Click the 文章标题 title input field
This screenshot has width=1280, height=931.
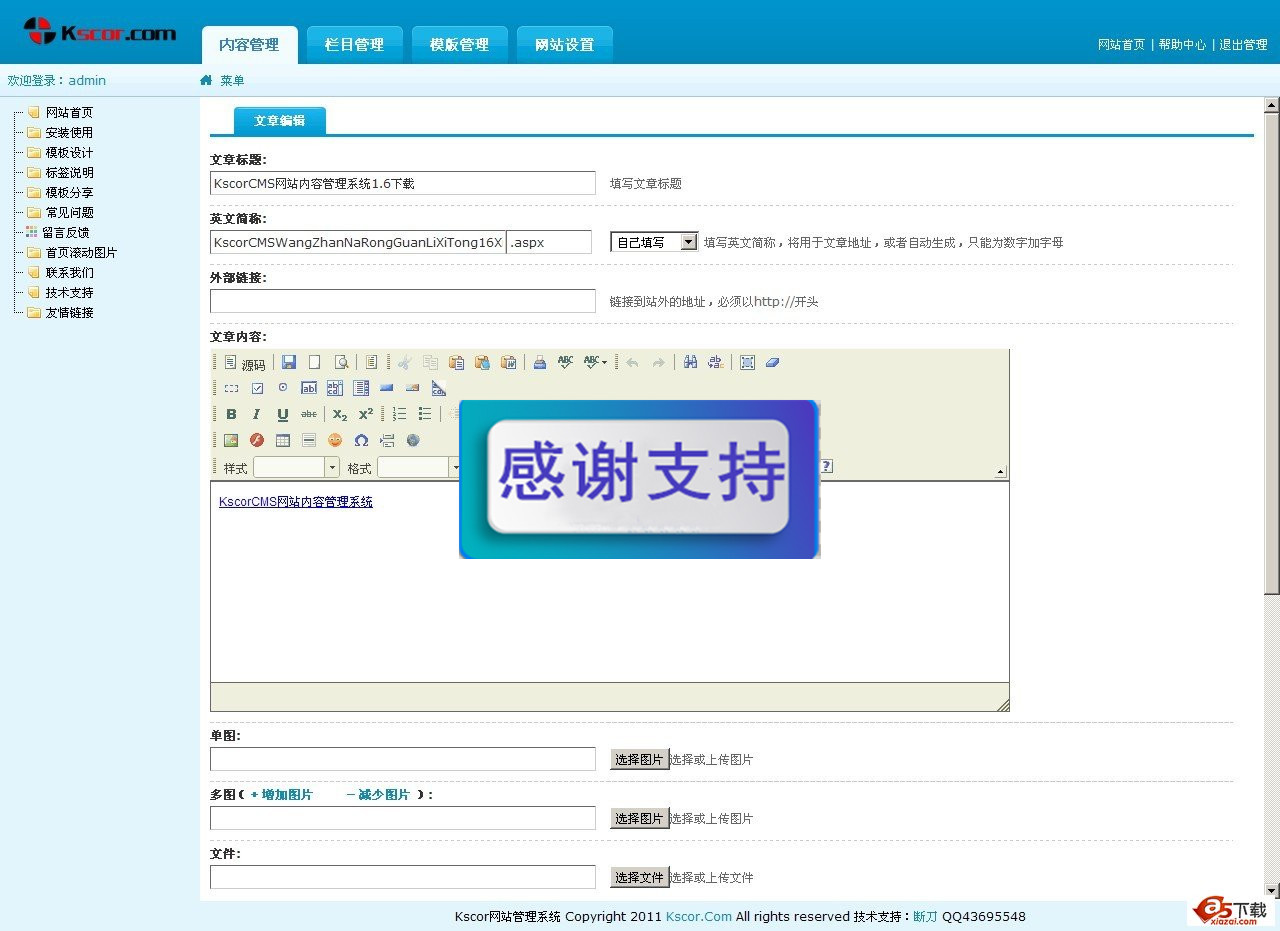tap(402, 183)
